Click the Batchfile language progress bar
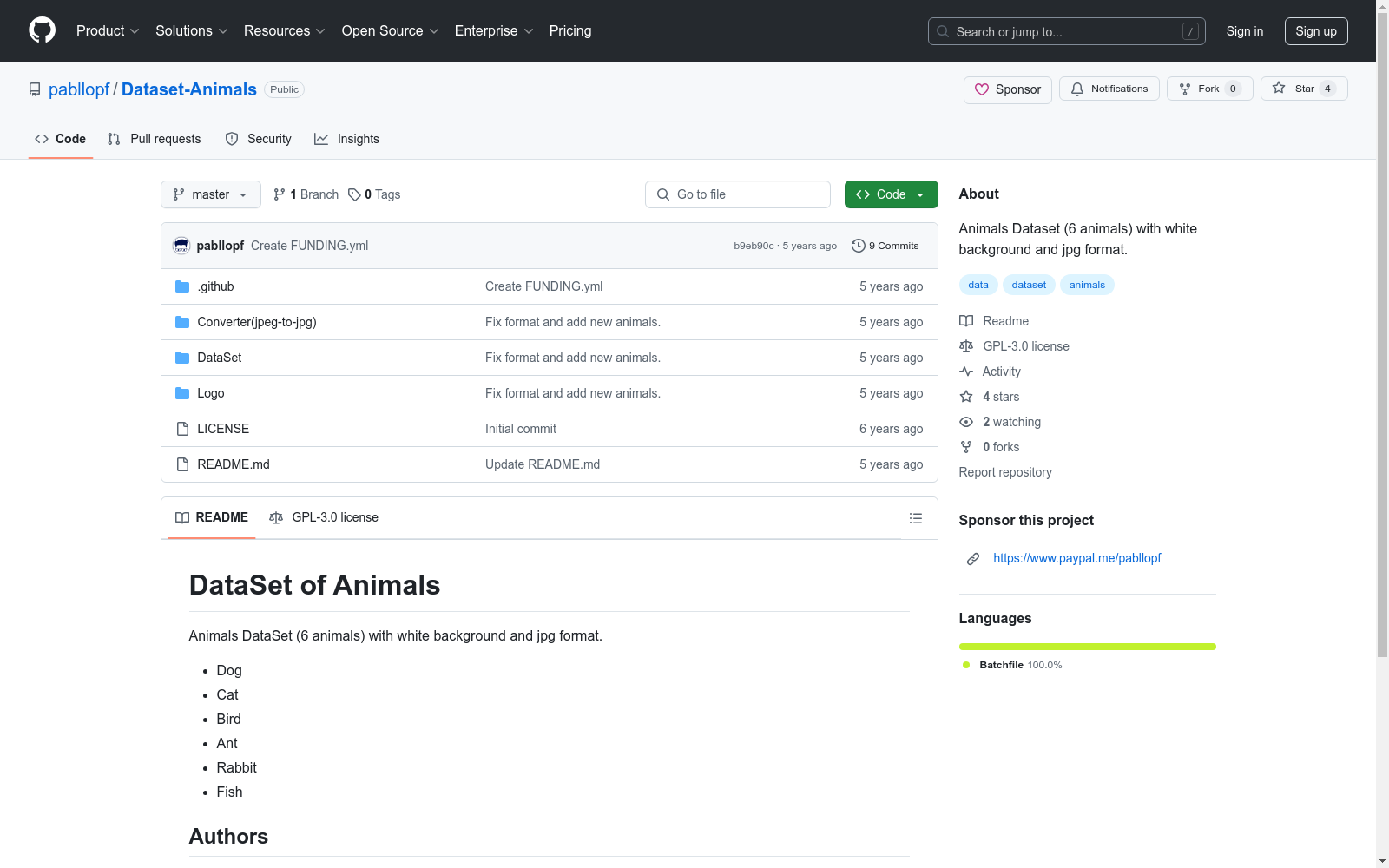Viewport: 1389px width, 868px height. (1088, 647)
